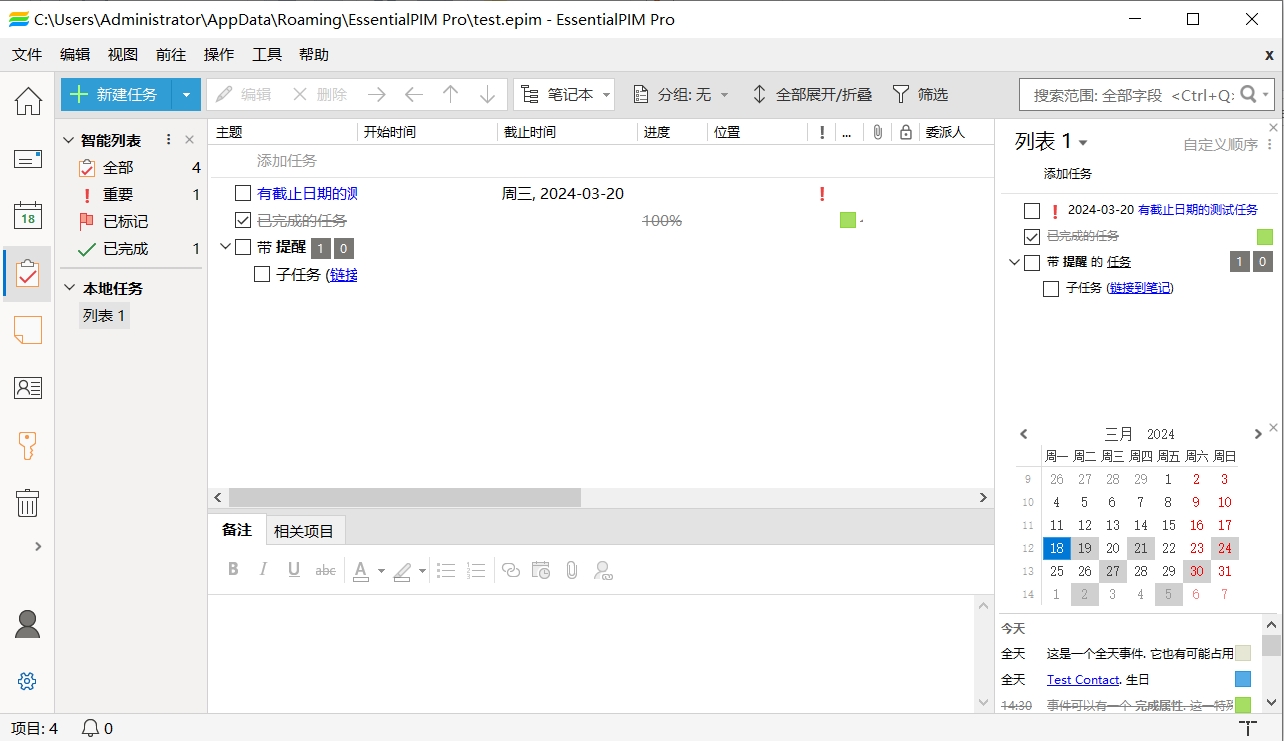Open the Contacts module in sidebar
Viewport: 1284px width, 741px height.
pyautogui.click(x=28, y=388)
